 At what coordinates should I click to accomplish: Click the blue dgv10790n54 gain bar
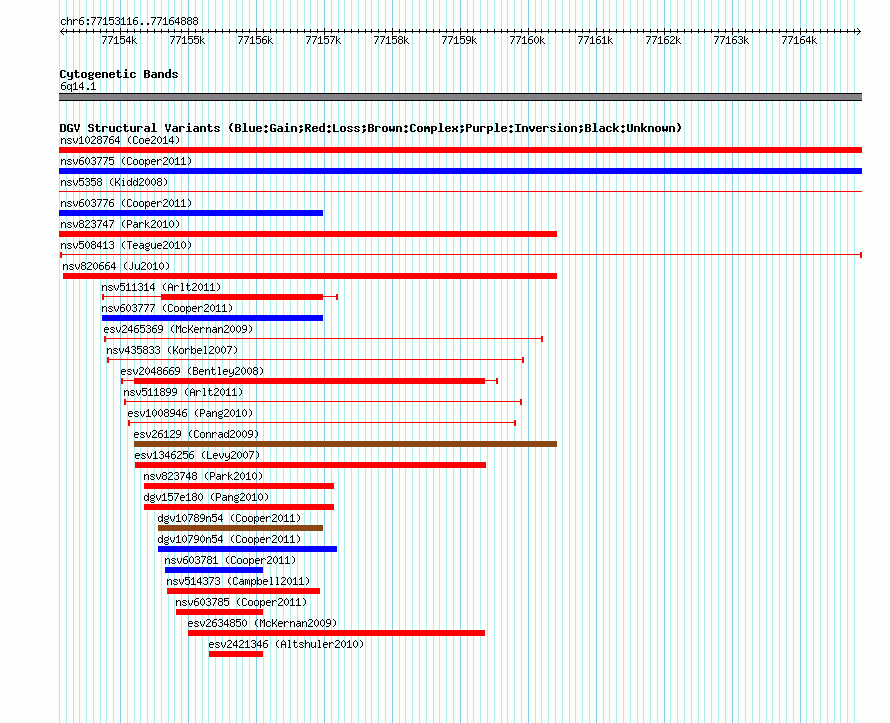pyautogui.click(x=247, y=549)
